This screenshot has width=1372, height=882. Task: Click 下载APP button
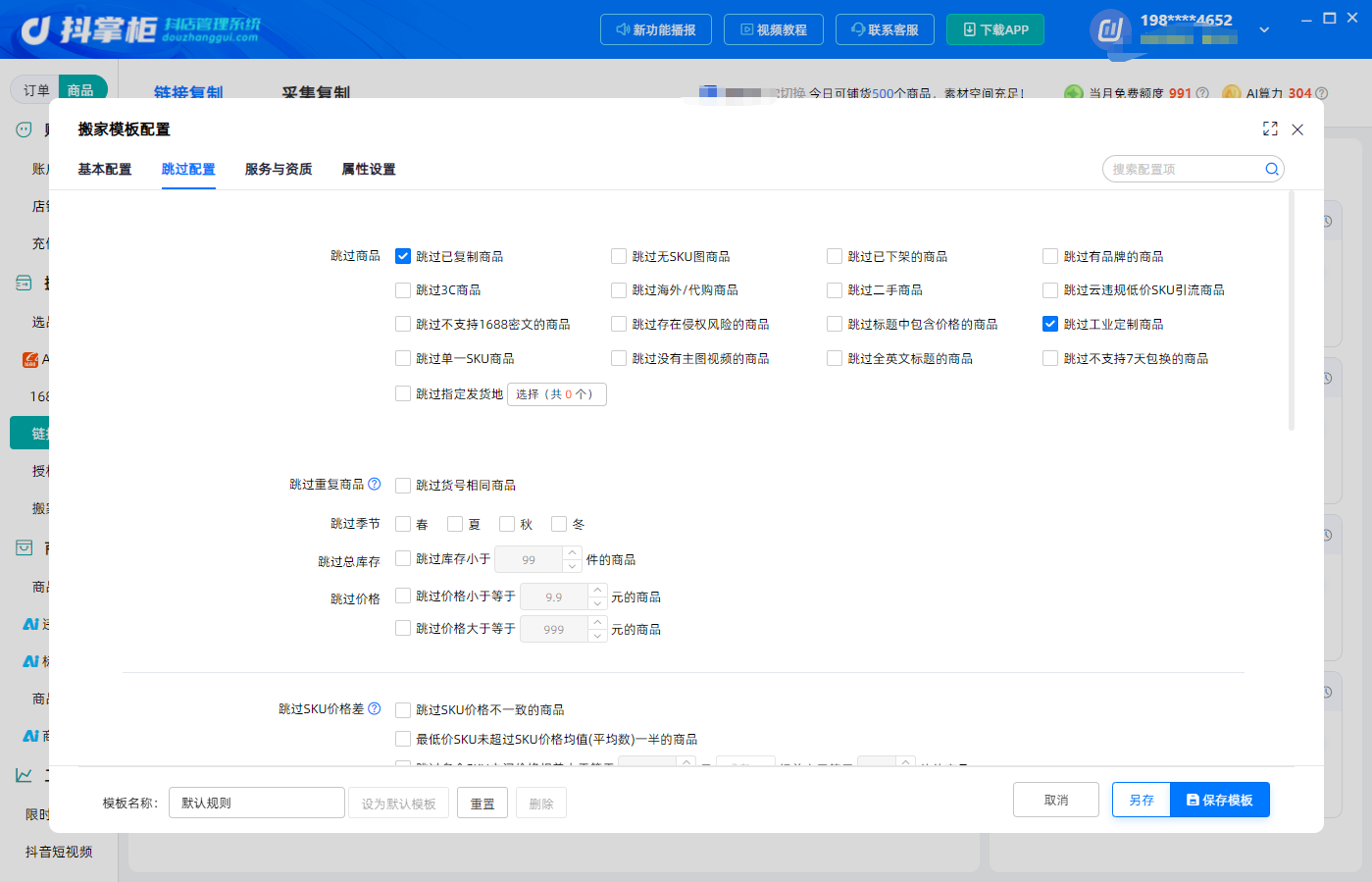(995, 29)
